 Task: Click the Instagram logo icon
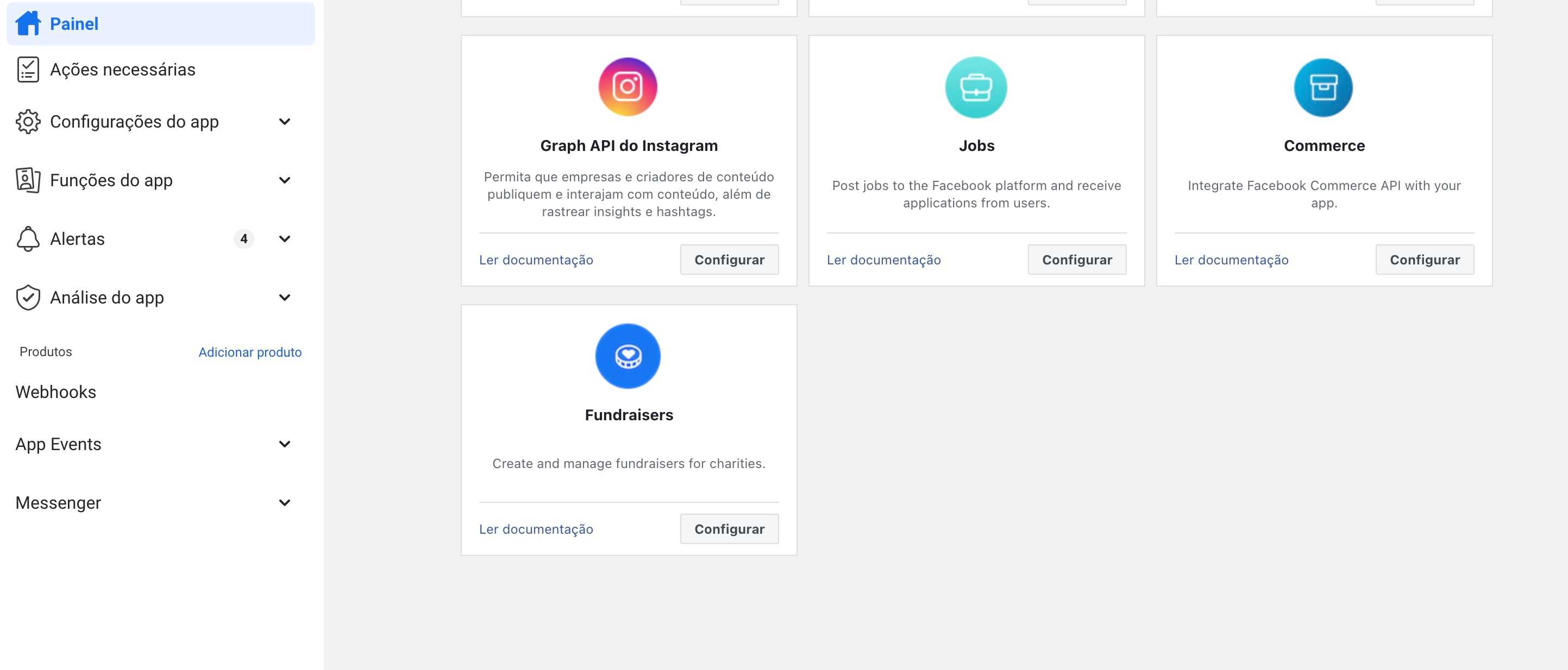(x=628, y=87)
